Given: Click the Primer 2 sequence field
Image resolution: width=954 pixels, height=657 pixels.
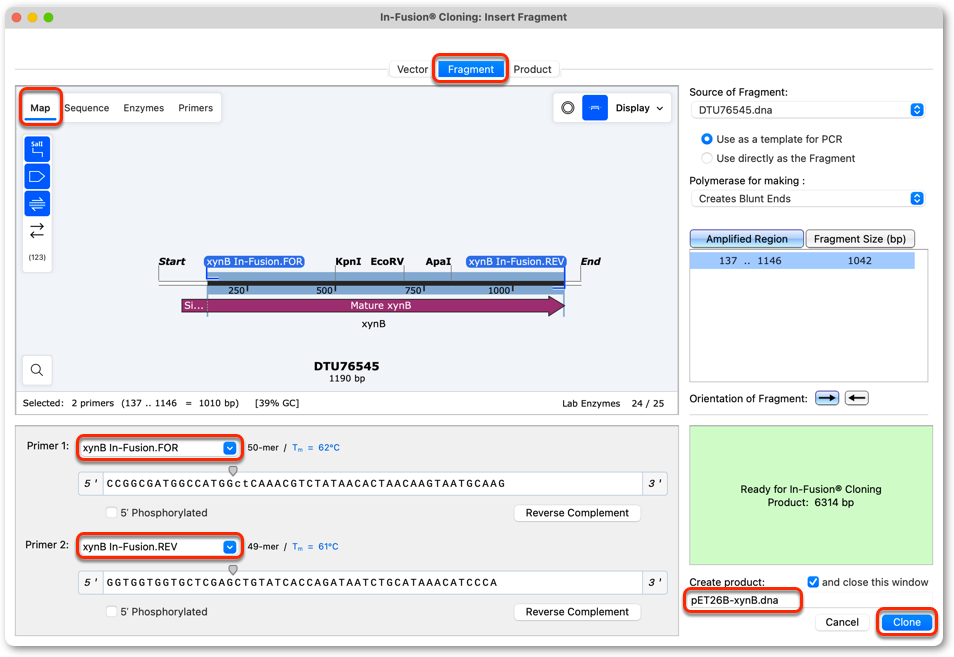Looking at the screenshot, I should [373, 583].
